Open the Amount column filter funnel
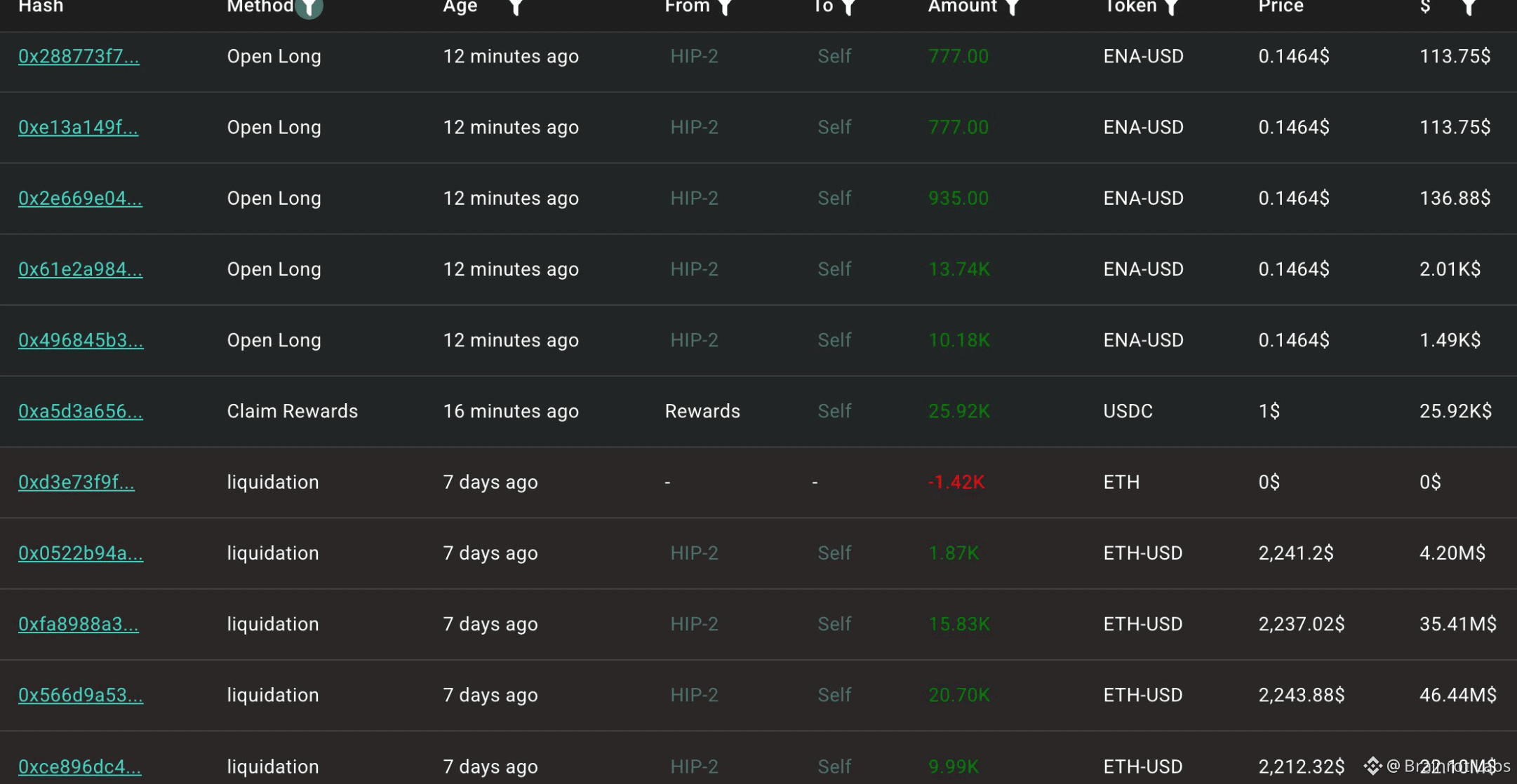Screen dimensions: 1517x784 click(1012, 7)
